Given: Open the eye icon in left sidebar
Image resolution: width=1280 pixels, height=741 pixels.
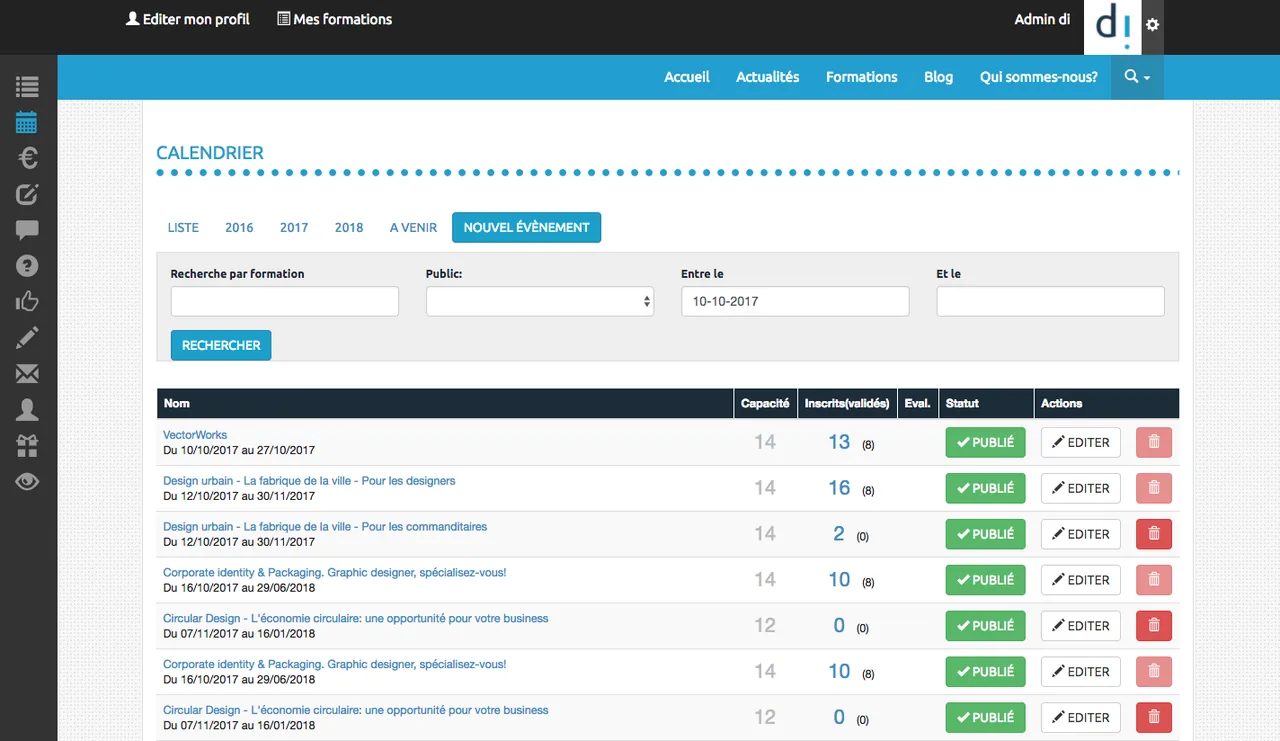Looking at the screenshot, I should point(27,481).
